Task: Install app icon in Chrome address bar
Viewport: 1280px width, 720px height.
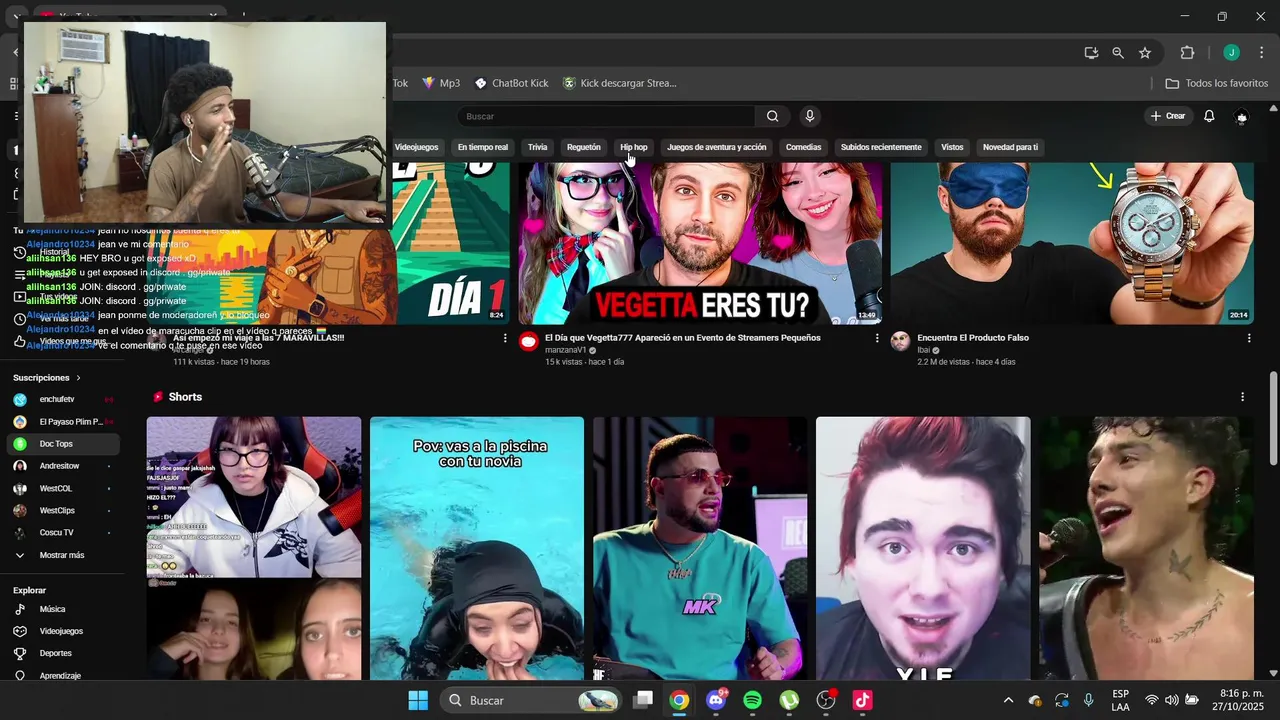Action: click(1091, 53)
